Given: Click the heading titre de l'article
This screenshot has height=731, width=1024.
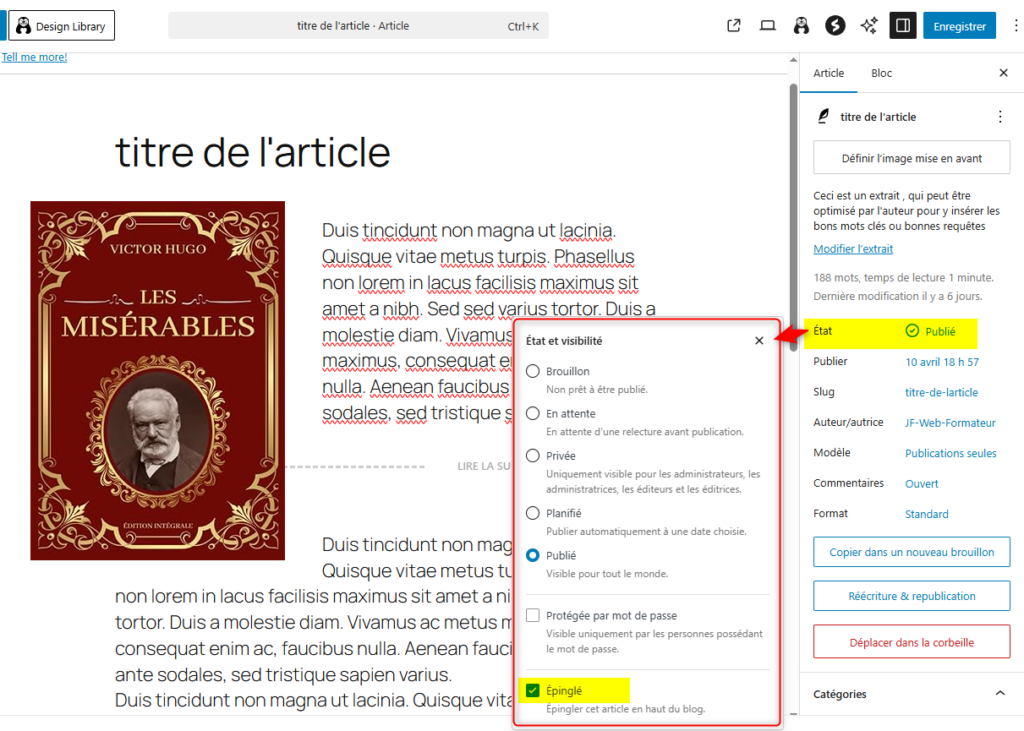Looking at the screenshot, I should point(253,152).
